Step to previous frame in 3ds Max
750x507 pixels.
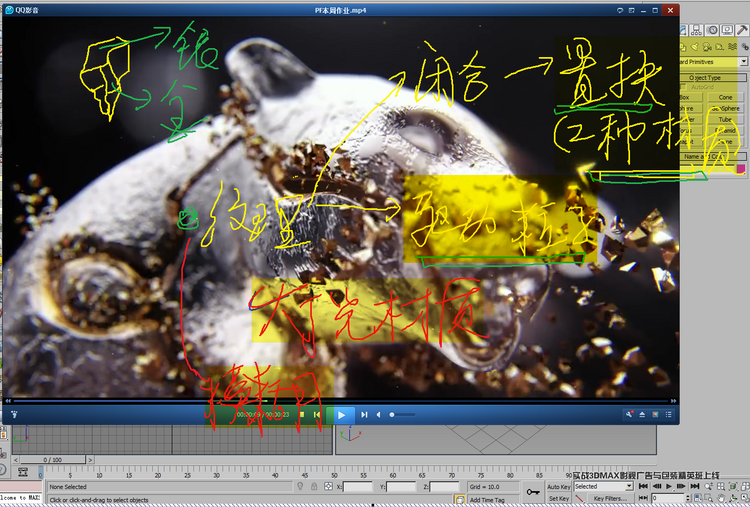pyautogui.click(x=656, y=486)
